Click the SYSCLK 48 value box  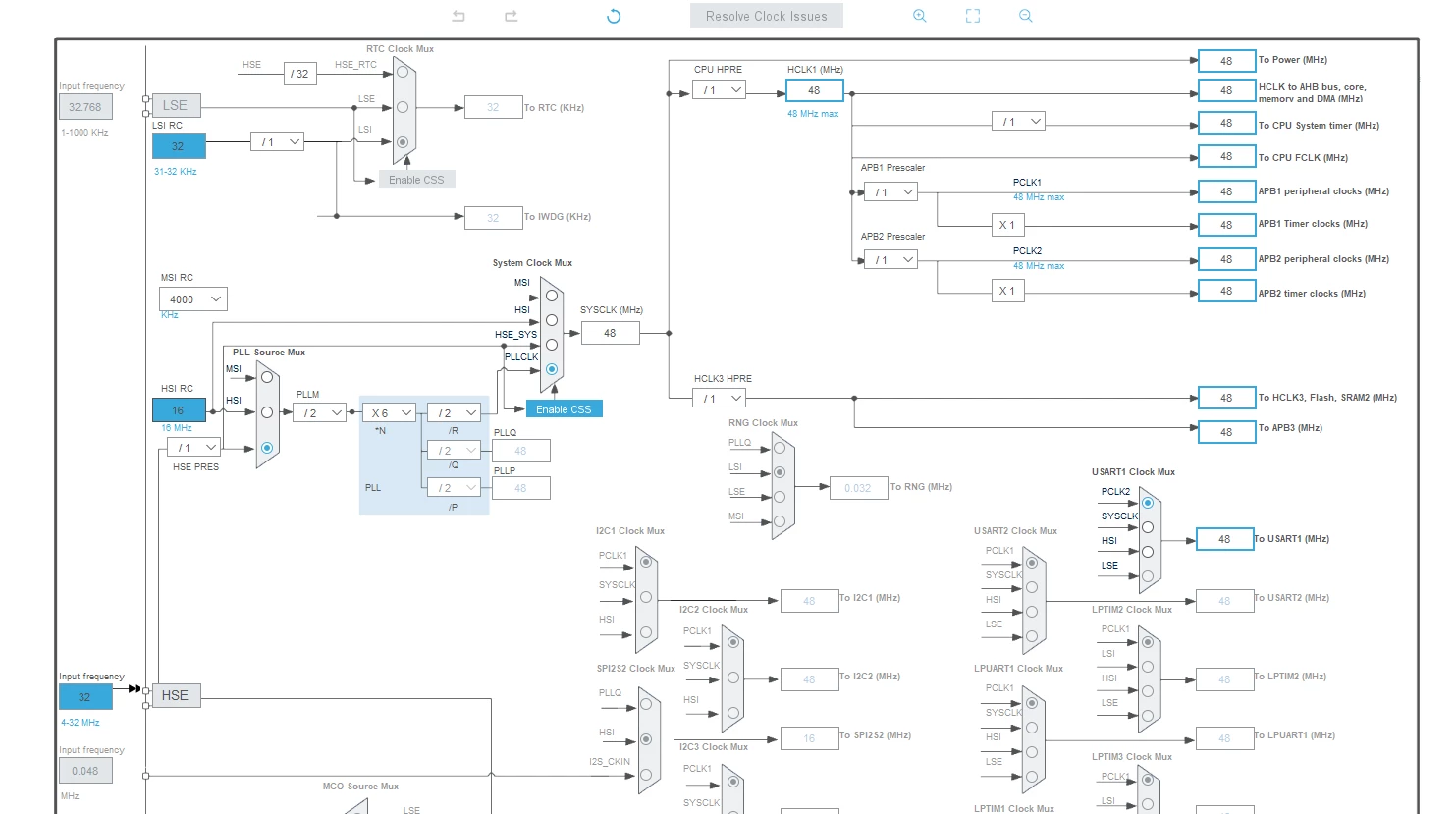tap(610, 333)
